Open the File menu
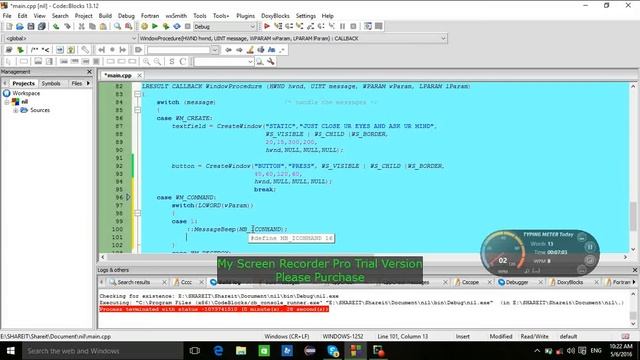This screenshot has width=640, height=360. (7, 16)
